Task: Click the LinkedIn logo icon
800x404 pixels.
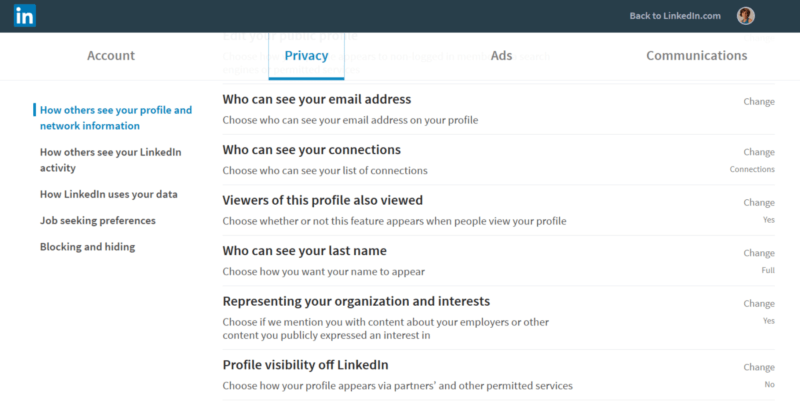Action: click(x=24, y=16)
